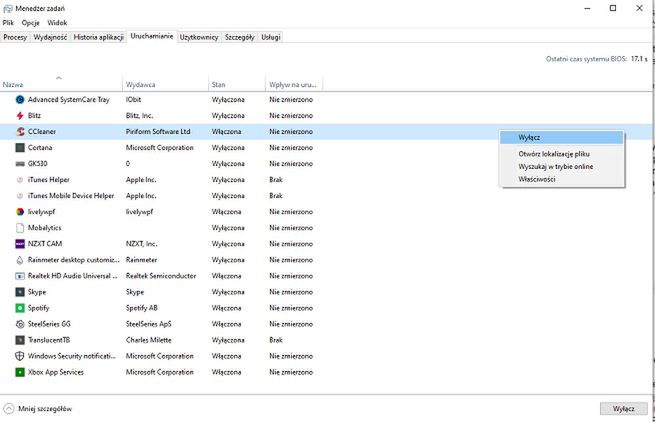Click the Windows Security notification shield icon
This screenshot has width=655, height=422.
20,356
